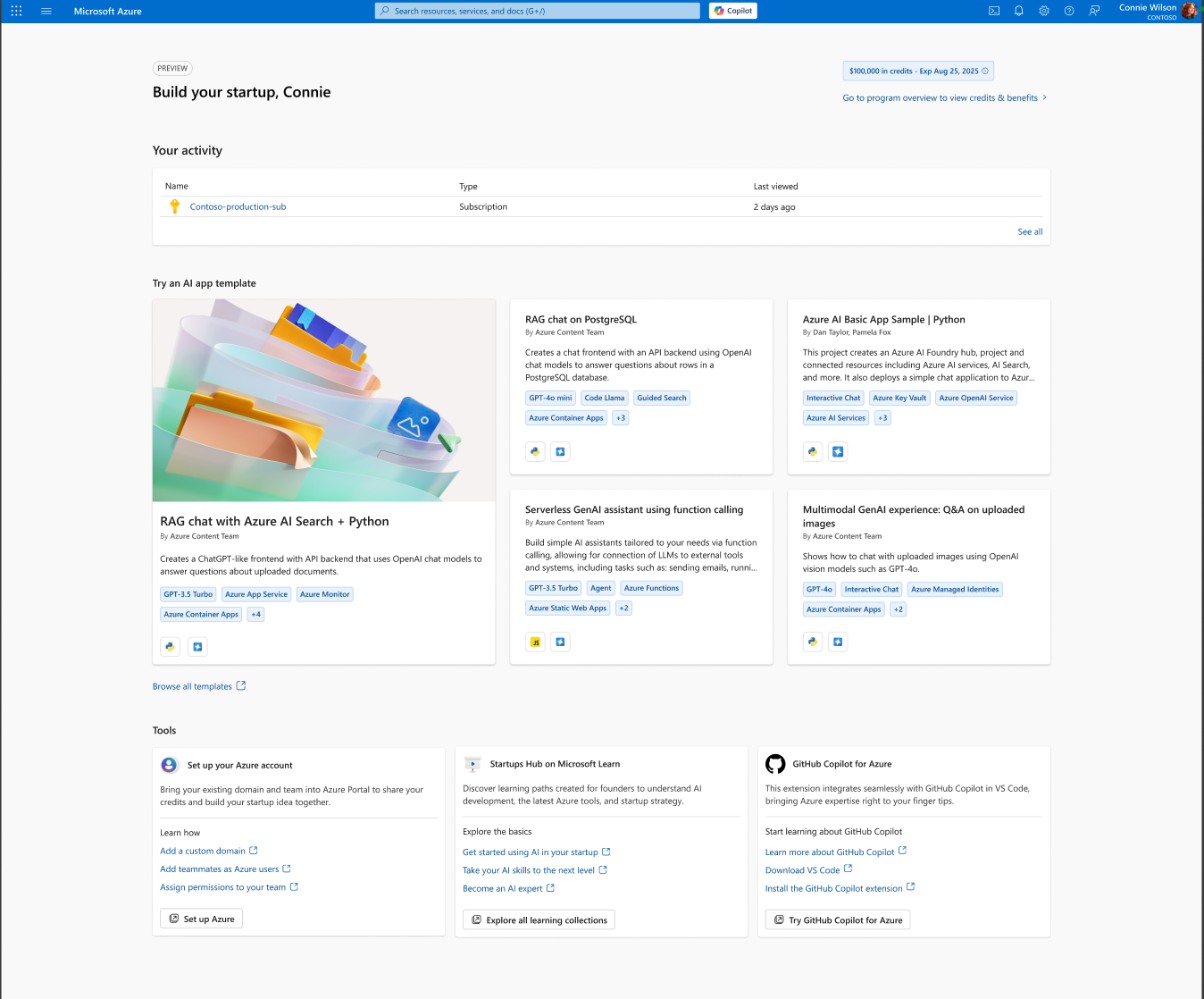The width and height of the screenshot is (1204, 999).
Task: Click Python icon on Multimodal GenAI card
Action: (813, 642)
